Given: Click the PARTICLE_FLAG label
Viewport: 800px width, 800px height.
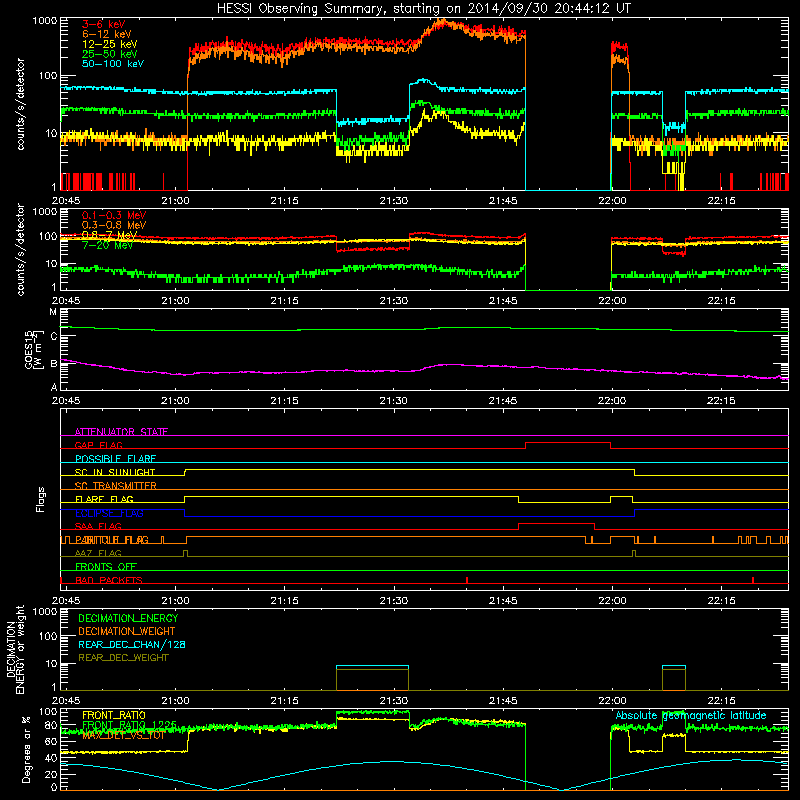Looking at the screenshot, I should 112,540.
